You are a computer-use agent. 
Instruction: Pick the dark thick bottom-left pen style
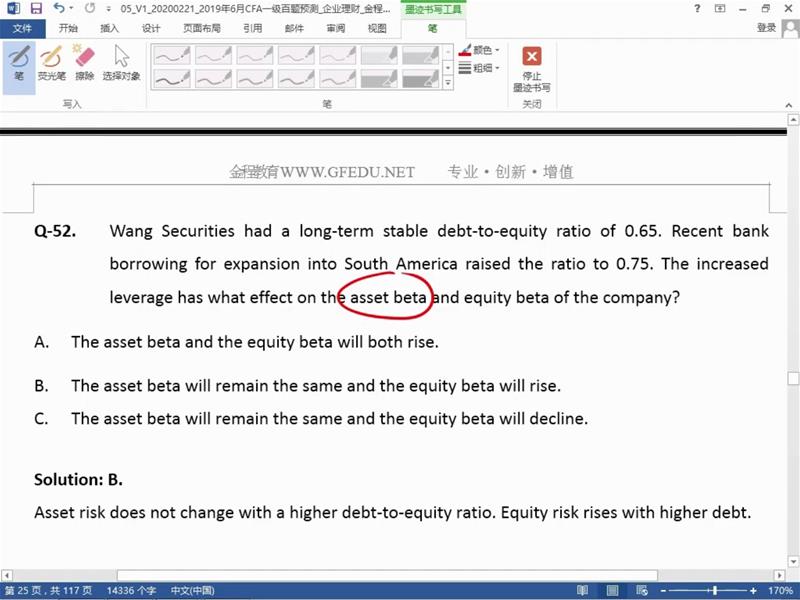[x=172, y=79]
